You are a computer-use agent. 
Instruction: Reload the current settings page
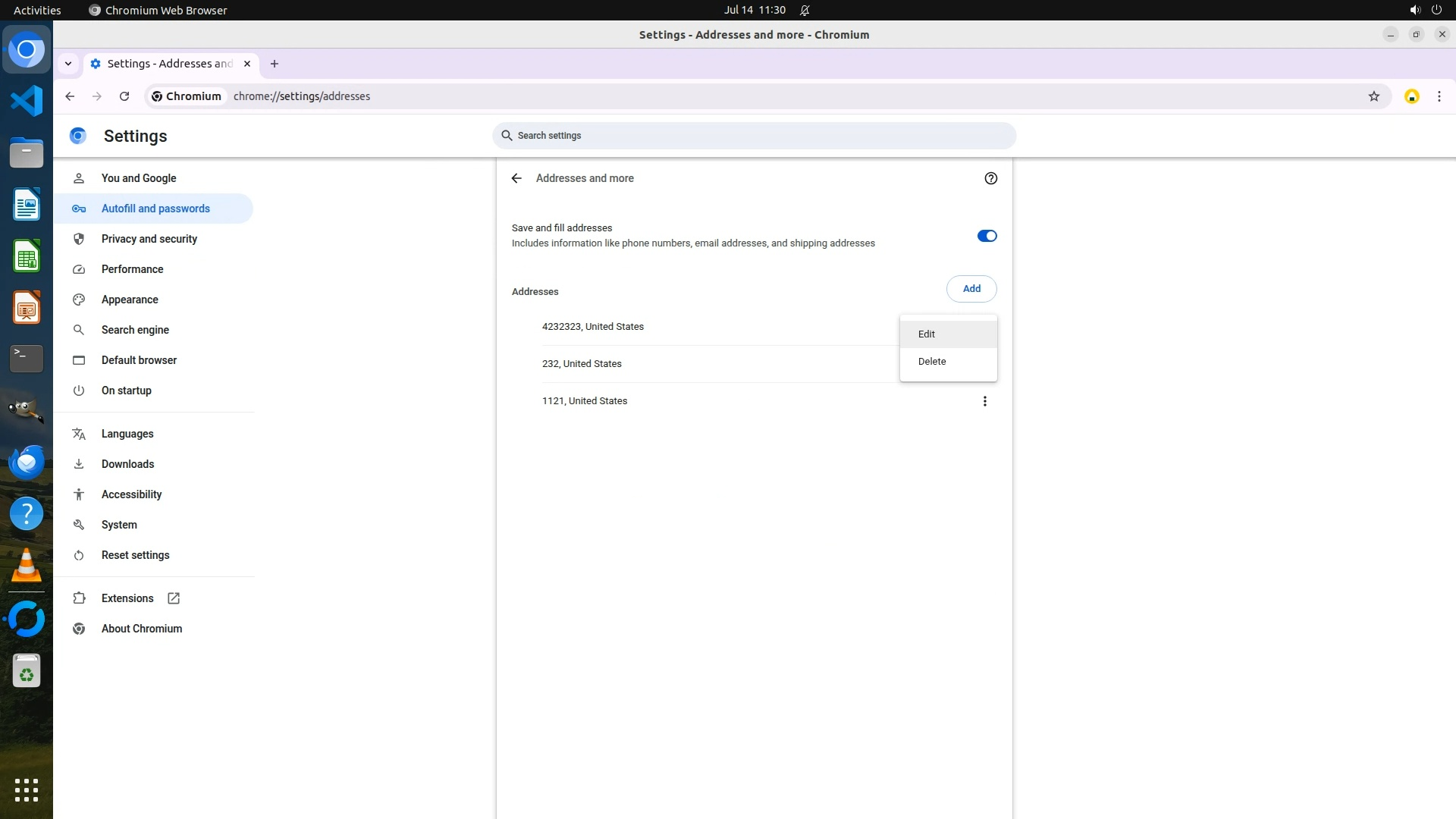coord(124,96)
